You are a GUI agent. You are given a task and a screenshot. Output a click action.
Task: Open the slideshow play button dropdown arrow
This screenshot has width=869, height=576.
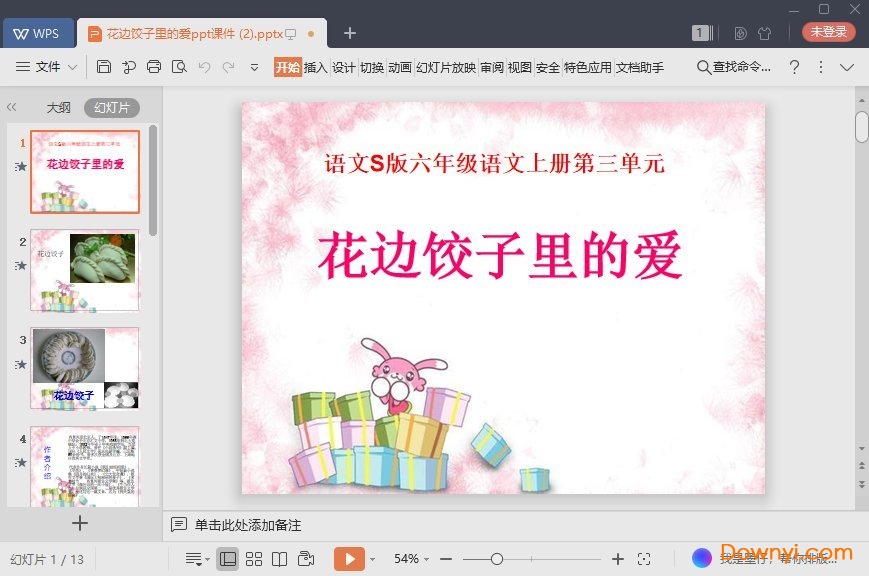pyautogui.click(x=372, y=559)
